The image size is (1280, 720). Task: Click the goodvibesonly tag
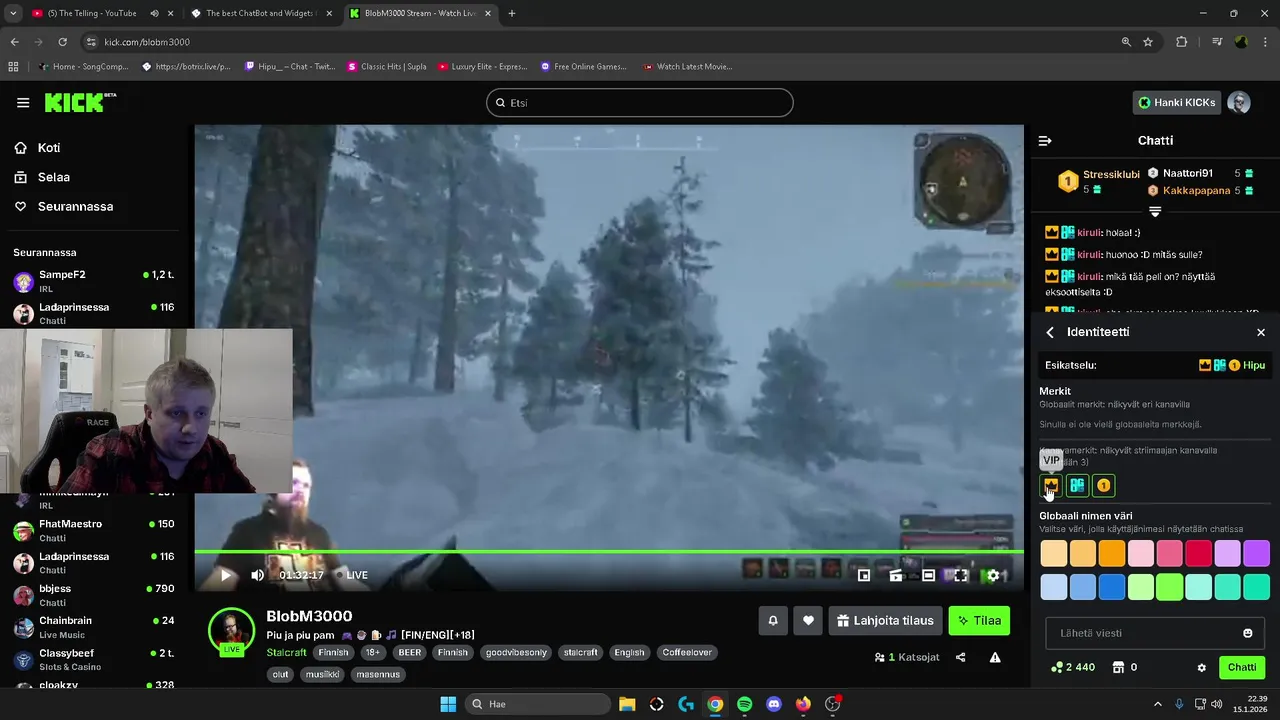coord(516,652)
